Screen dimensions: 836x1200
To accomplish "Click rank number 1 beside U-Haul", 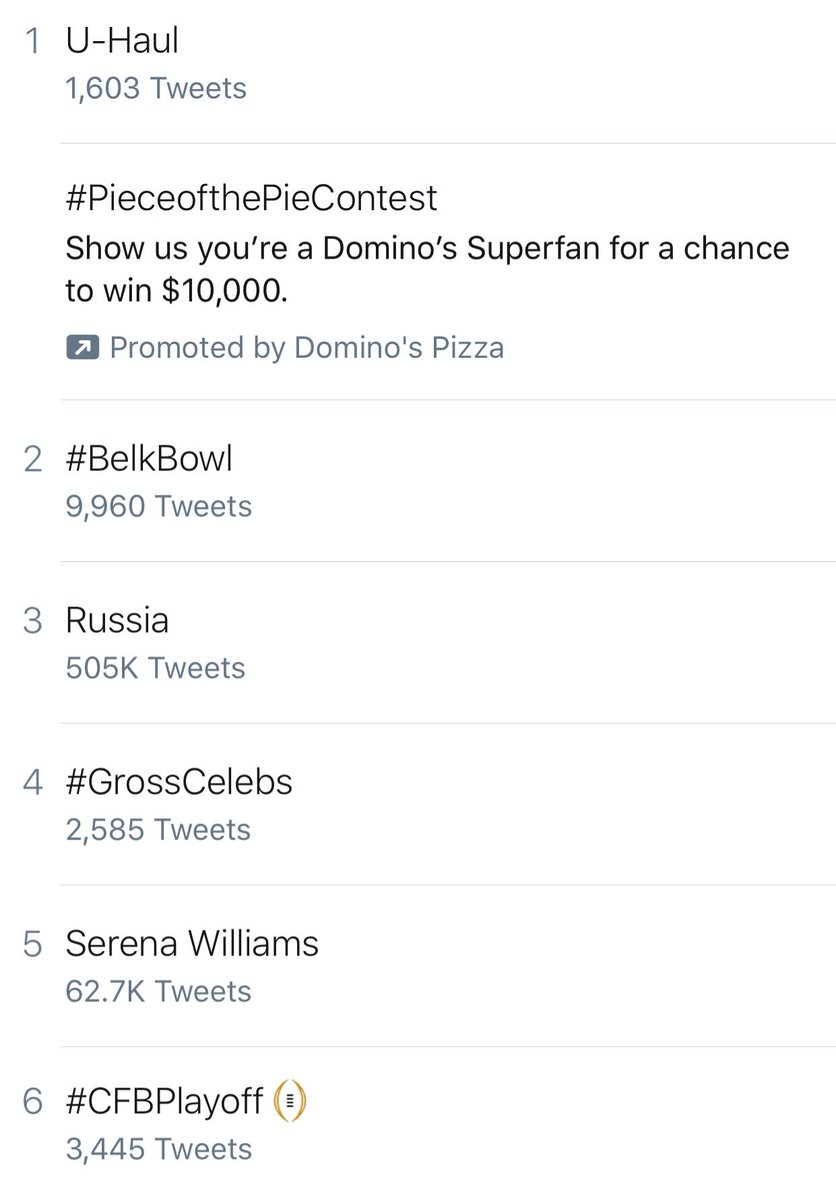I will pyautogui.click(x=33, y=42).
